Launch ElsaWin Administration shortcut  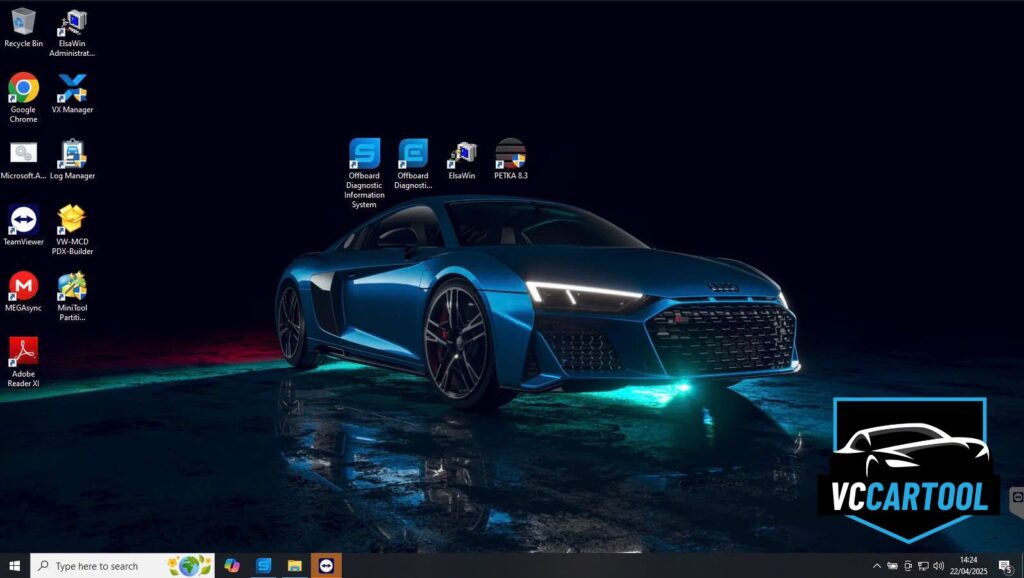tap(72, 24)
